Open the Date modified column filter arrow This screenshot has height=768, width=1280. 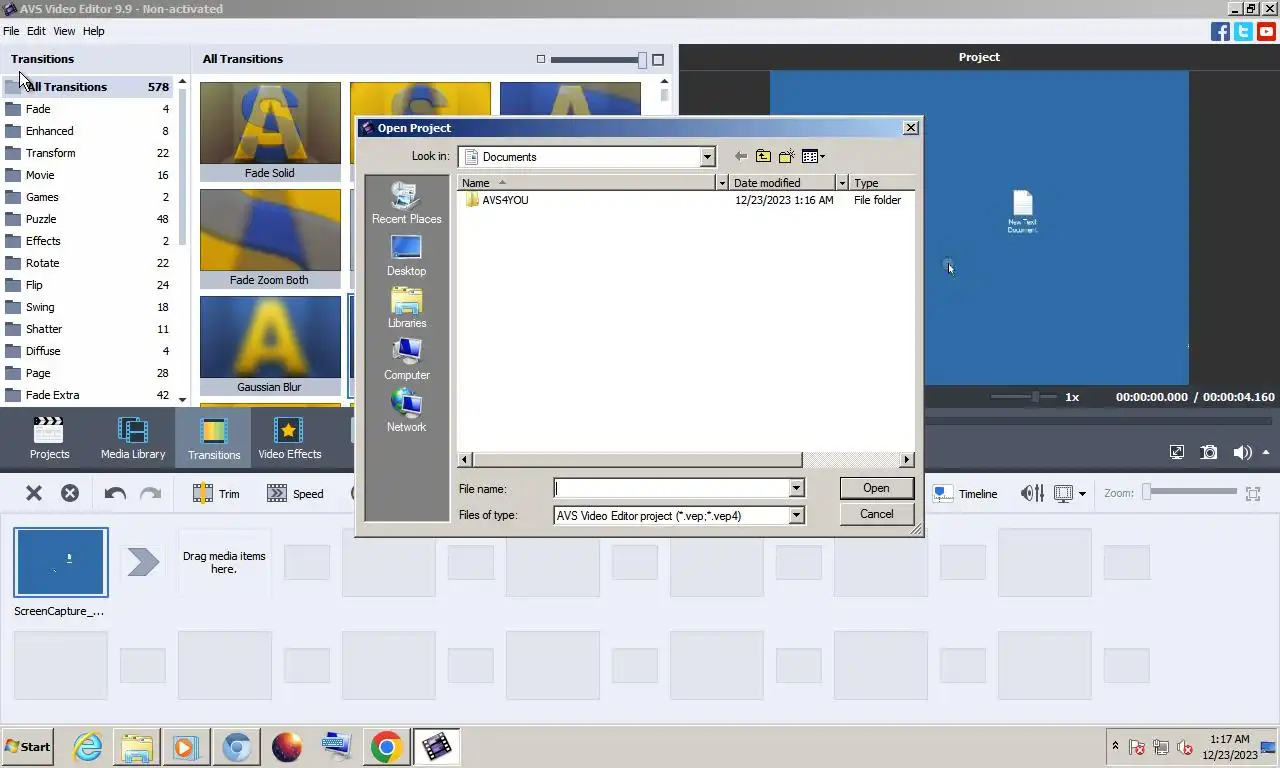point(842,183)
